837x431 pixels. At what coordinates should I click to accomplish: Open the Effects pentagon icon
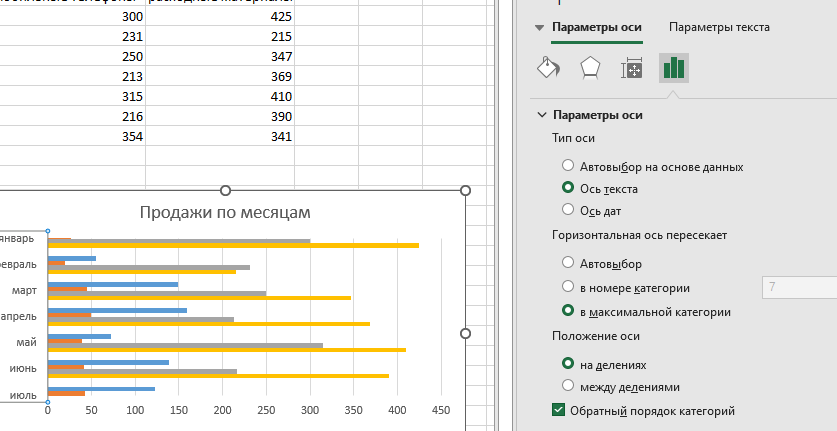coord(590,68)
